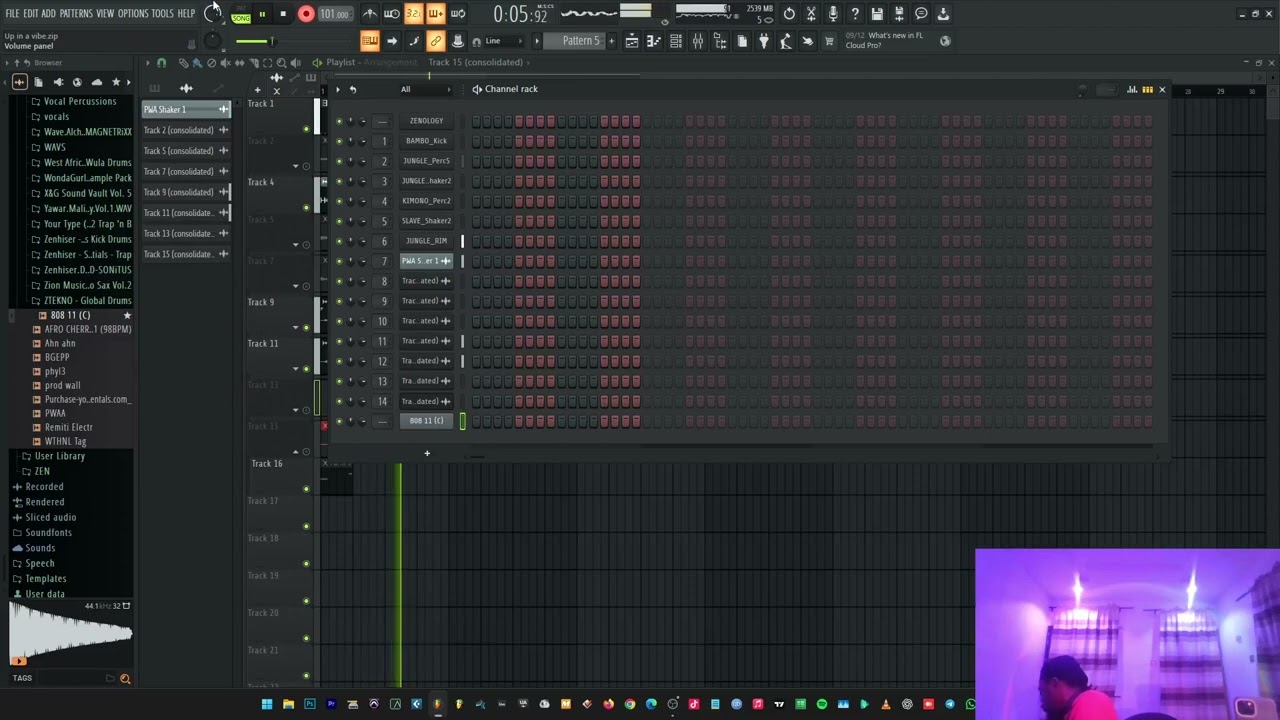Click the channel rack step/swing options icon
1280x720 pixels.
[x=1147, y=90]
